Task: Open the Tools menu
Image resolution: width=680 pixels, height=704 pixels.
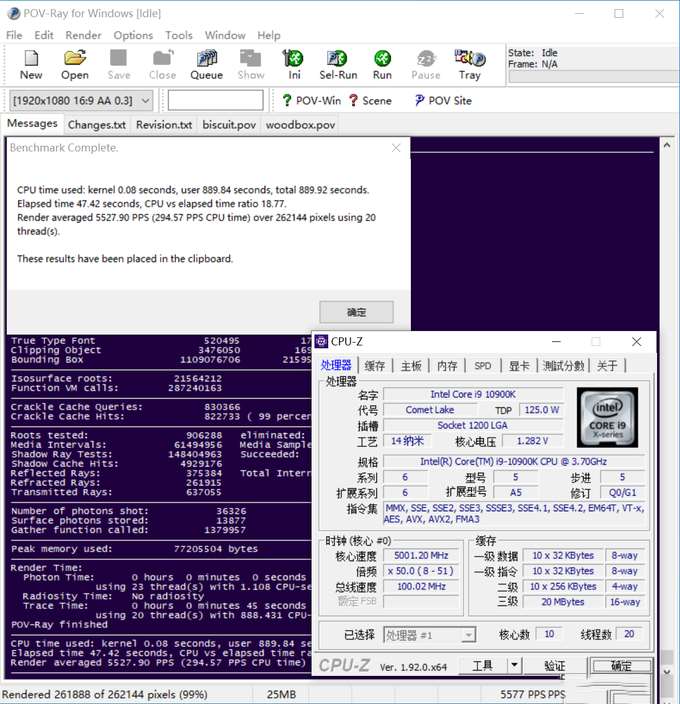Action: [179, 35]
